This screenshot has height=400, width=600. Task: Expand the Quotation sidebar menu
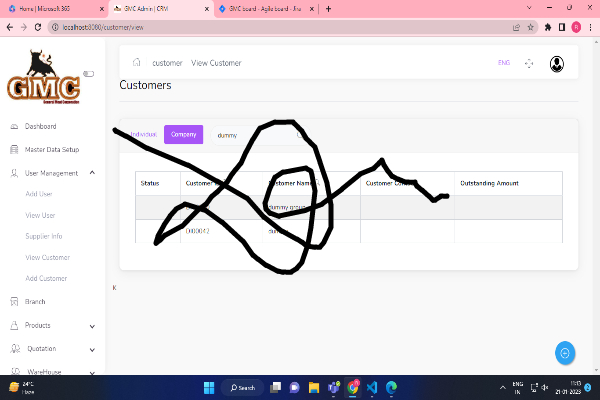click(92, 349)
